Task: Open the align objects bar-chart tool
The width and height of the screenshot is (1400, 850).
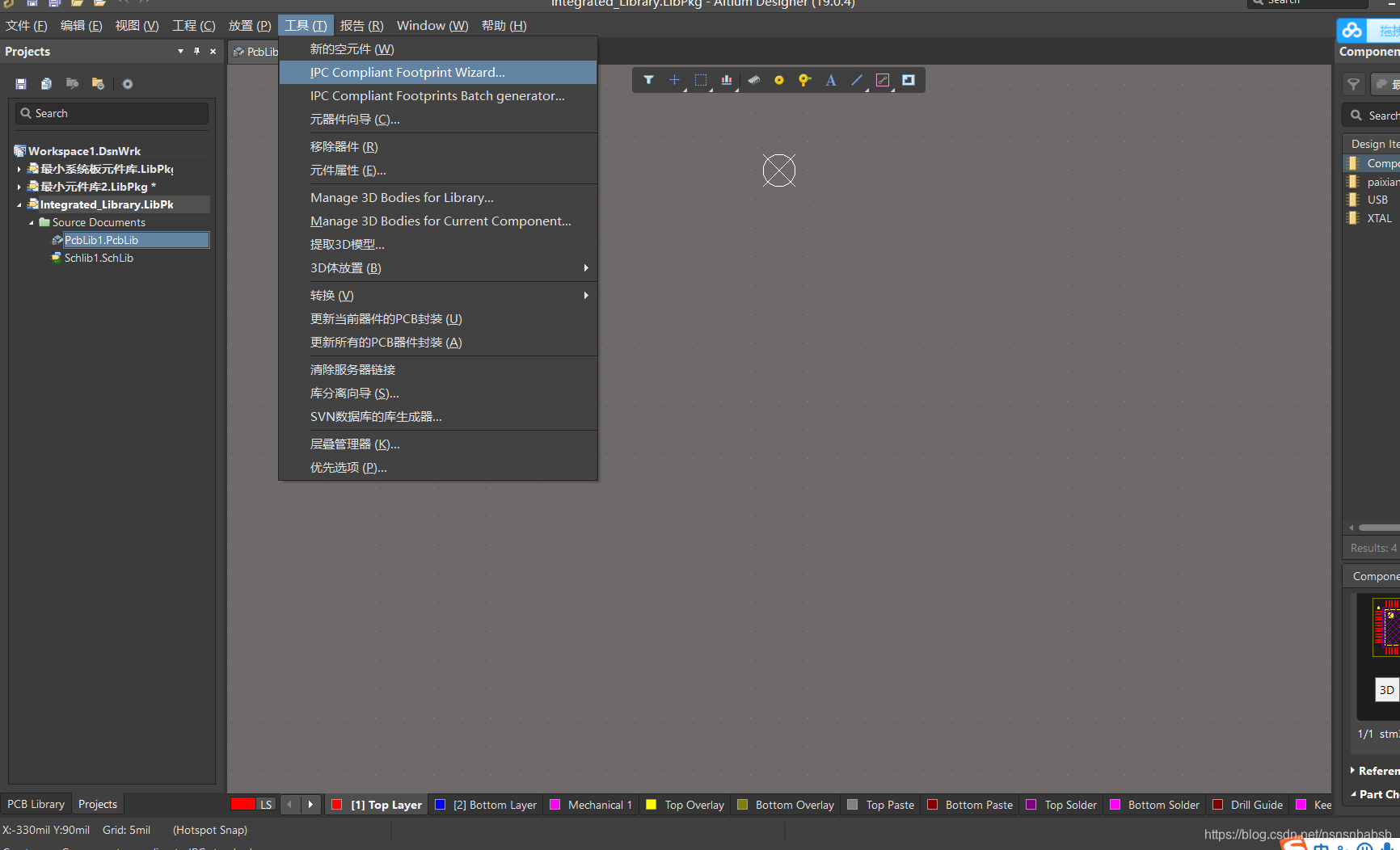Action: 727,80
